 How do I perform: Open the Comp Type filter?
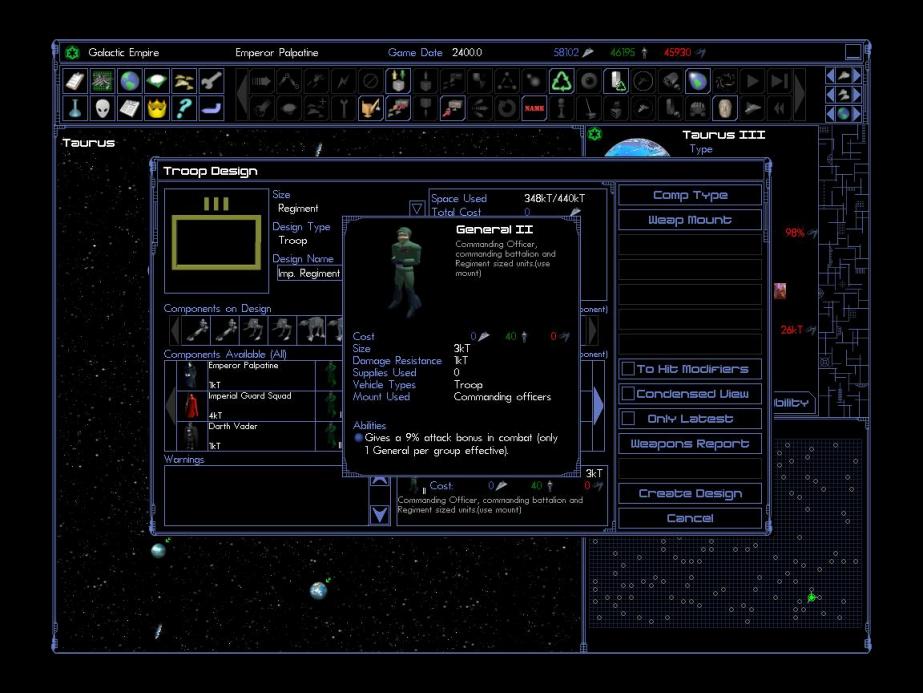click(689, 195)
